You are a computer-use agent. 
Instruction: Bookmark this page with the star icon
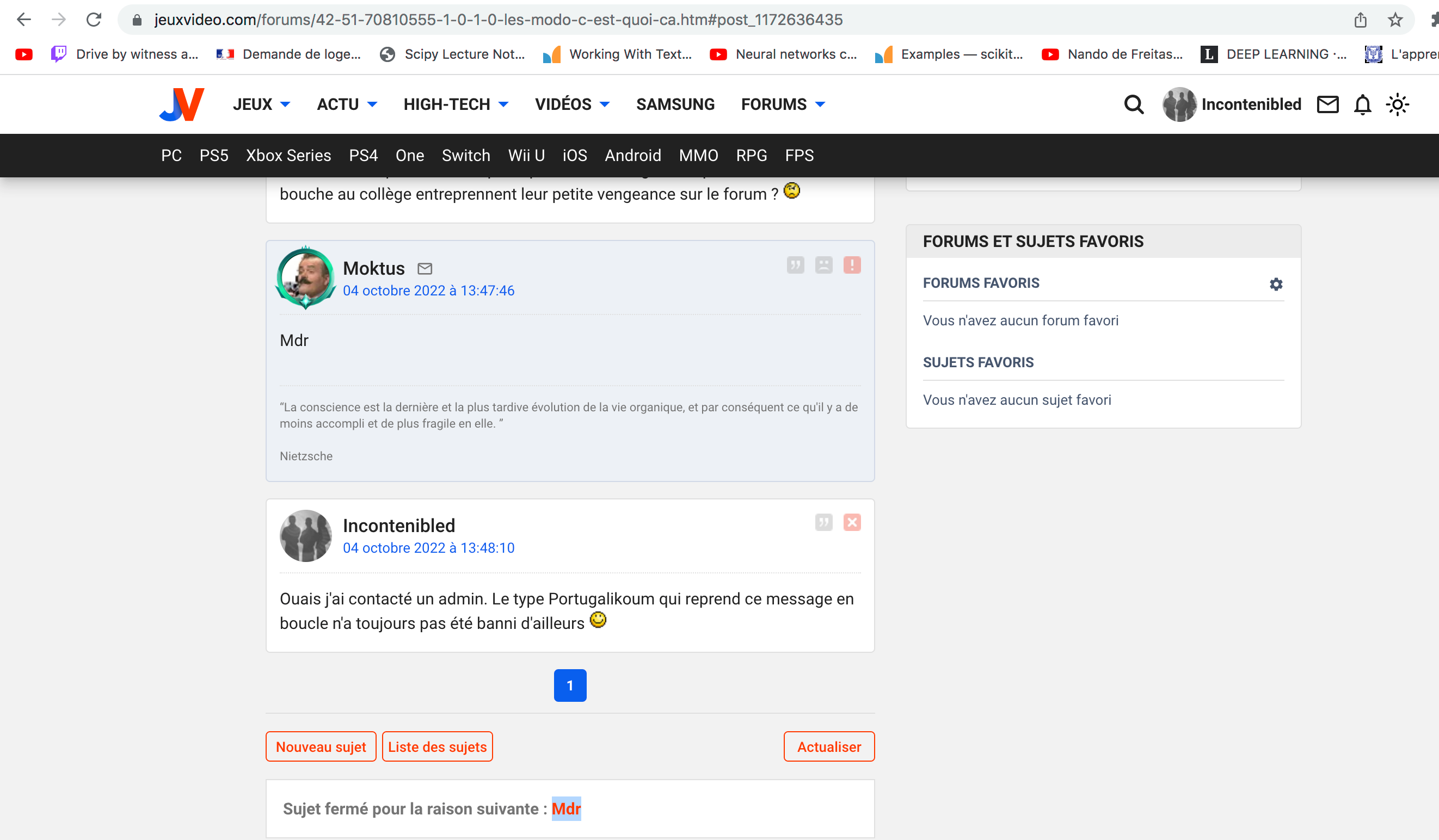tap(1395, 20)
